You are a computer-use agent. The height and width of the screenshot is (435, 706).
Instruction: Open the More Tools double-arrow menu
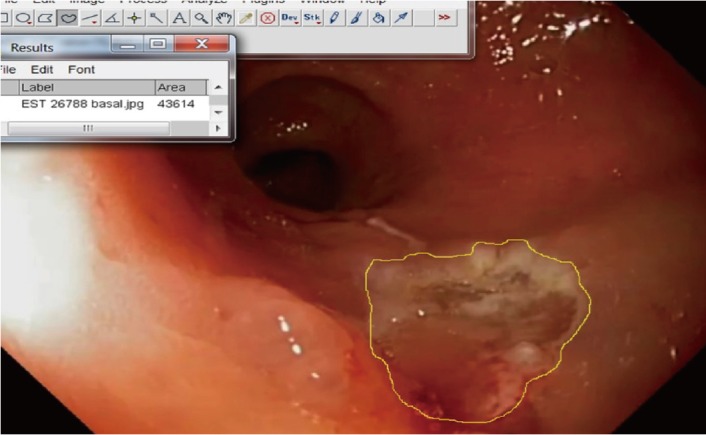coord(445,18)
